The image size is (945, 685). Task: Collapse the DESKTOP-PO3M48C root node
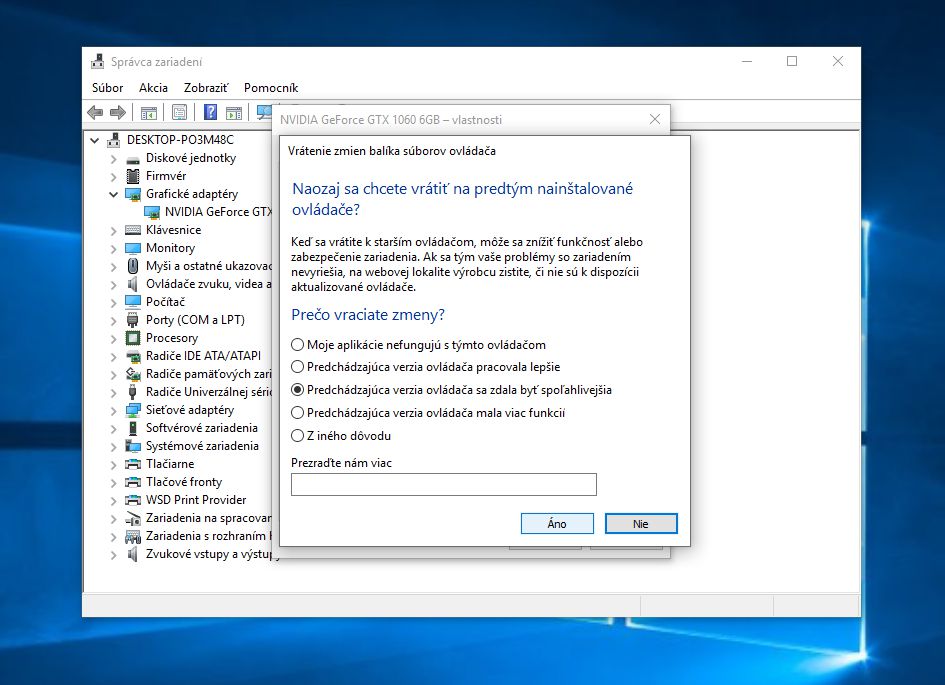point(95,140)
